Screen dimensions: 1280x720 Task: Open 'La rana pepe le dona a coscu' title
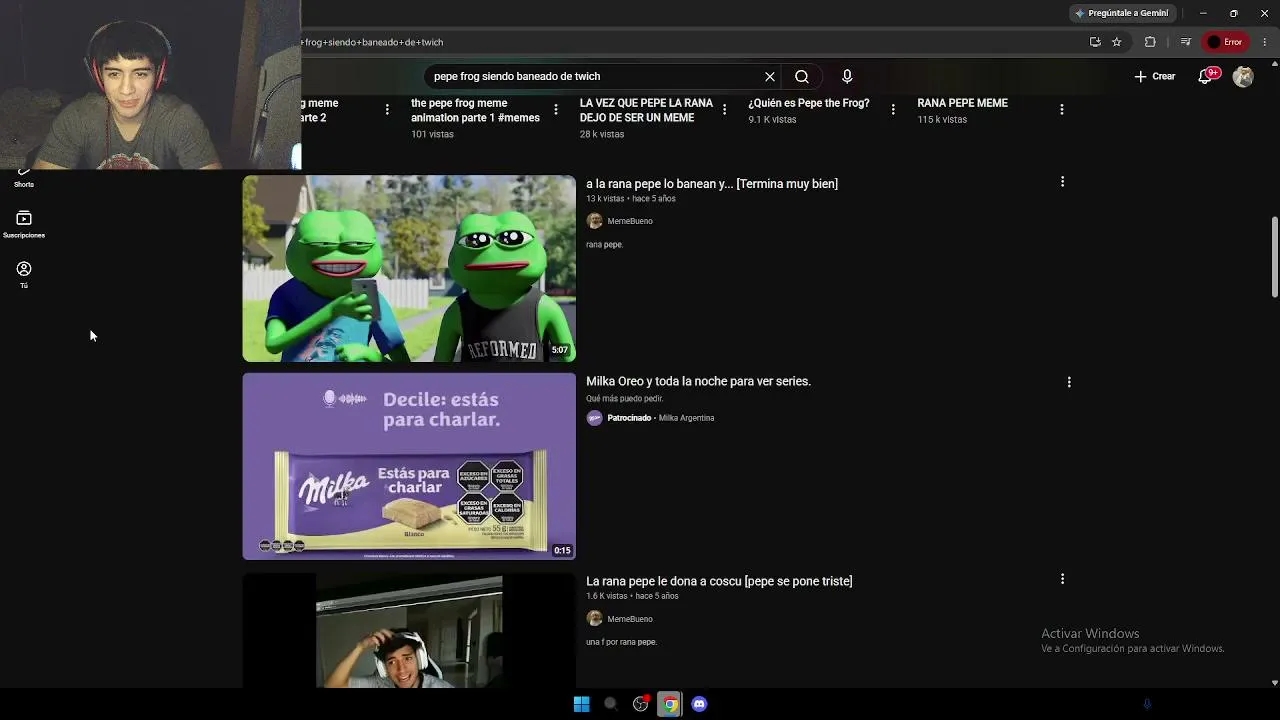coord(719,581)
